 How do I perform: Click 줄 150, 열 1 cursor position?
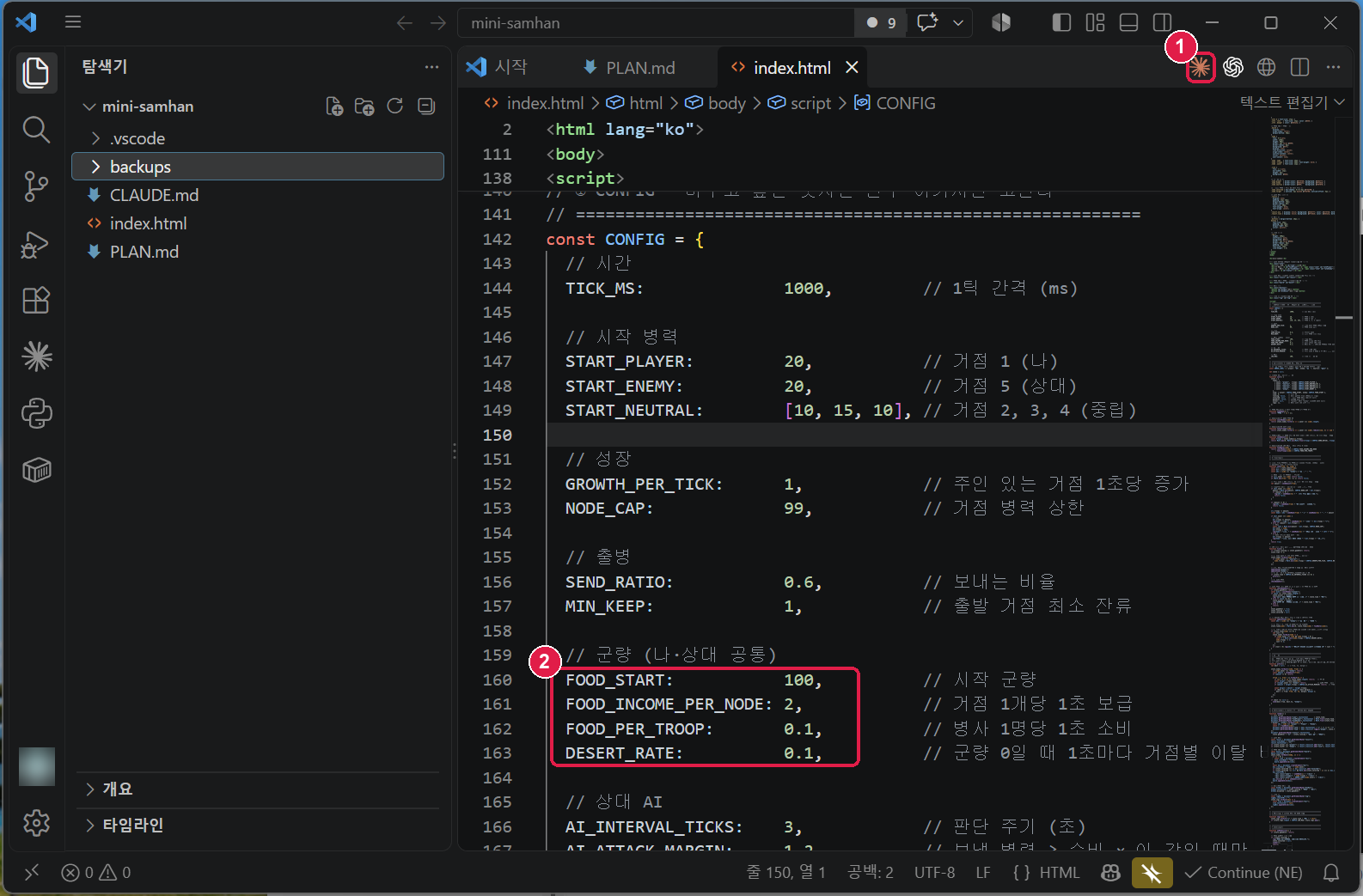click(x=785, y=873)
